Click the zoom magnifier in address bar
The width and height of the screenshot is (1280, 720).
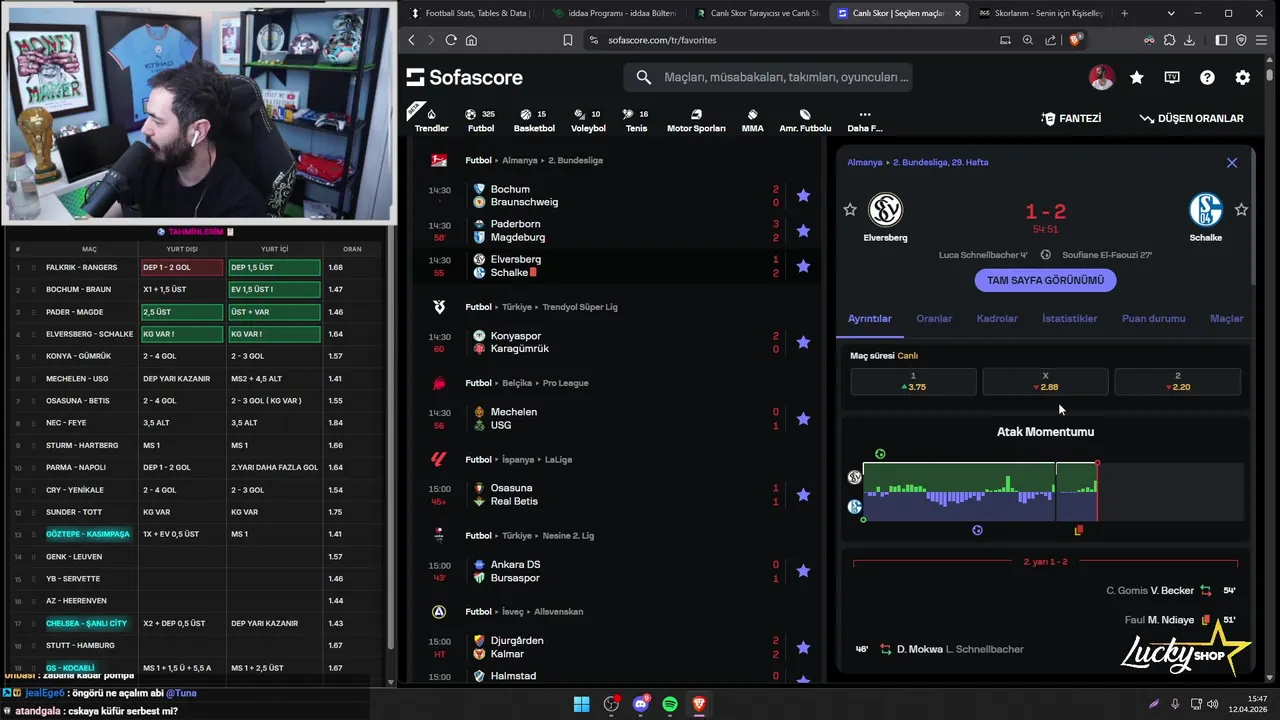1028,40
